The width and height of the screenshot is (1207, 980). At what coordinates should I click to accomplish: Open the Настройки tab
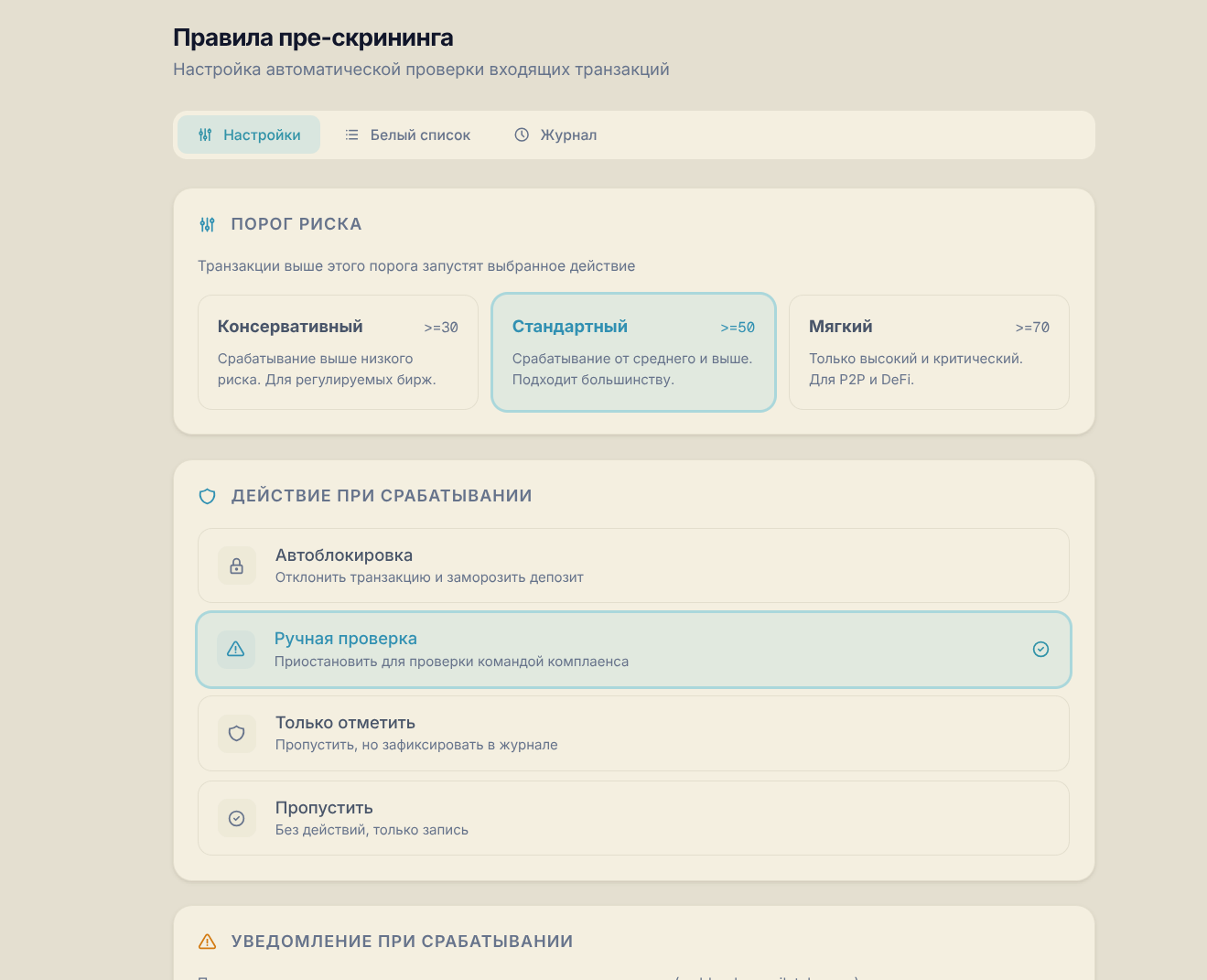pyautogui.click(x=249, y=135)
